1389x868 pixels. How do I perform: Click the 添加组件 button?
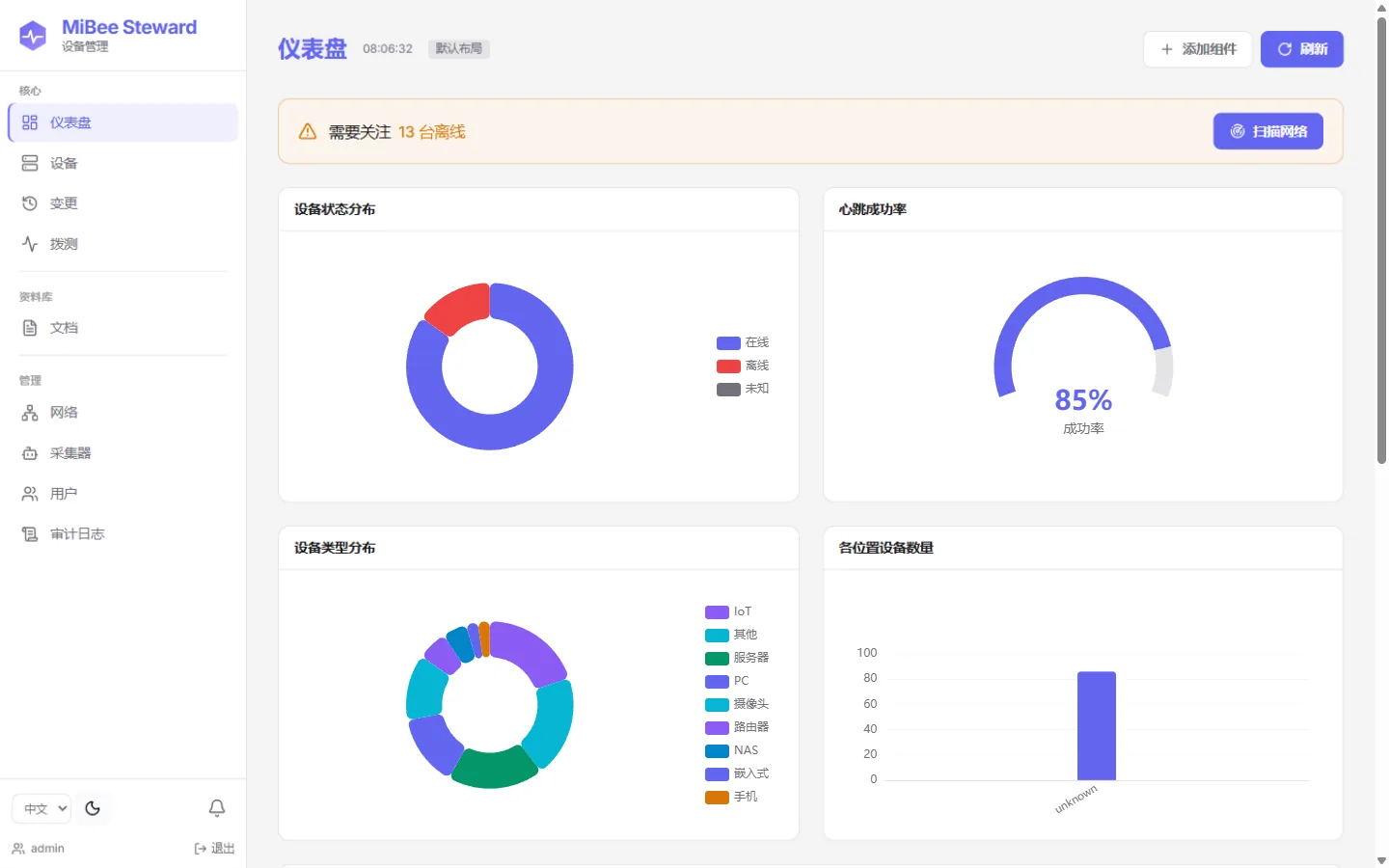[x=1198, y=49]
